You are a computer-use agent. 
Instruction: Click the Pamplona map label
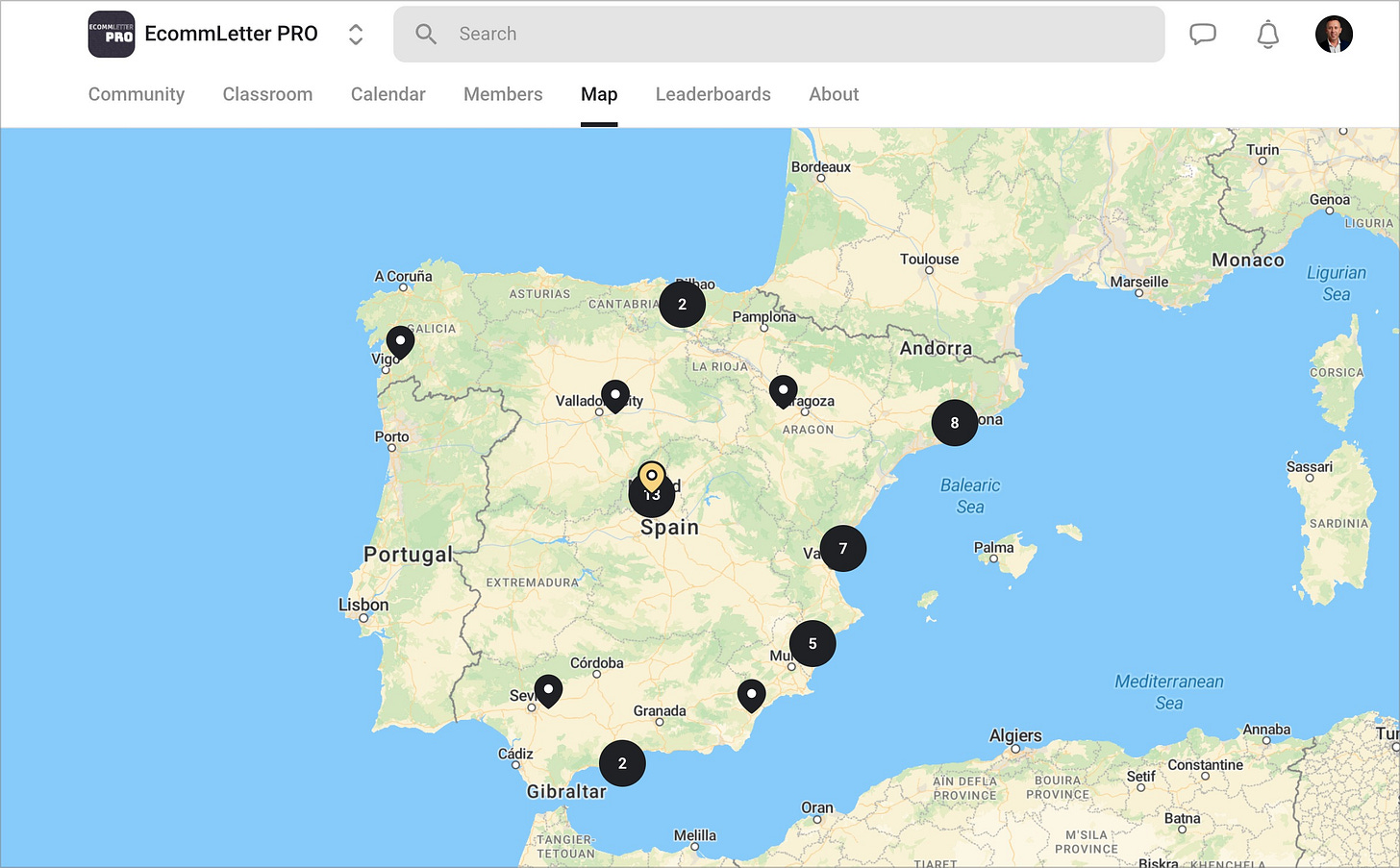coord(764,316)
